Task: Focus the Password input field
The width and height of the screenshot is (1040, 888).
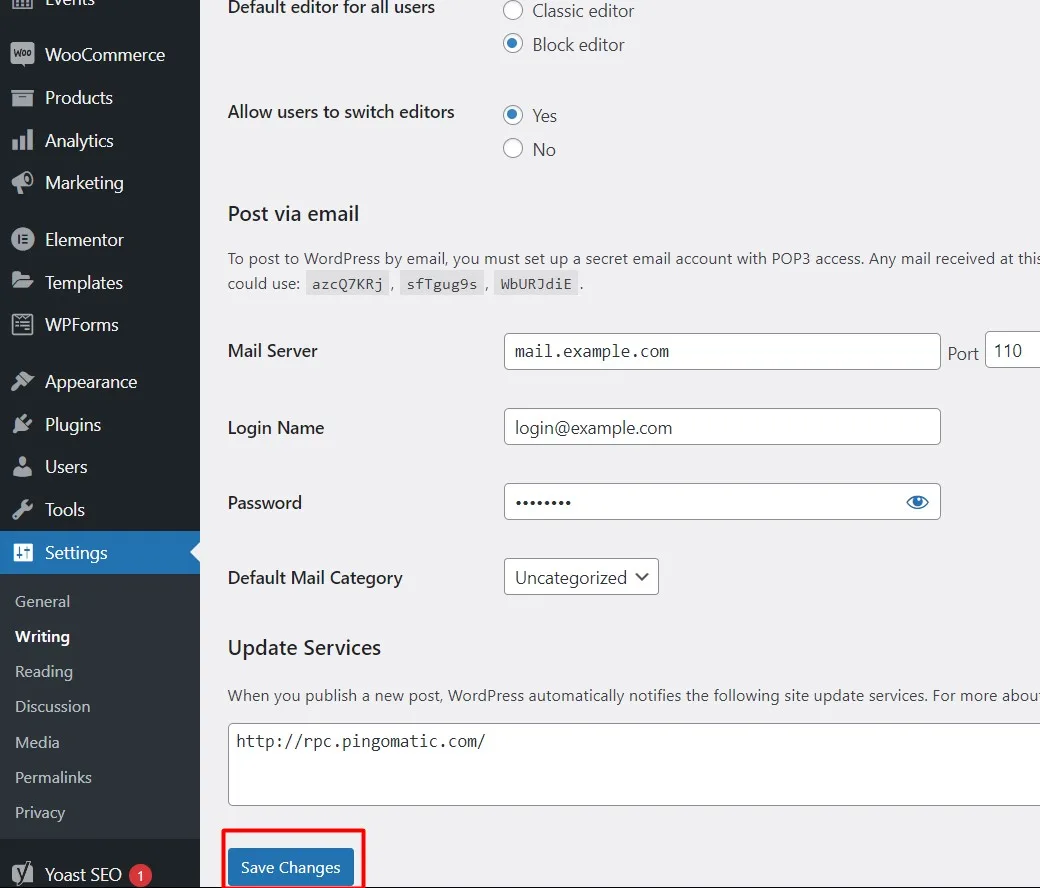Action: (x=722, y=502)
